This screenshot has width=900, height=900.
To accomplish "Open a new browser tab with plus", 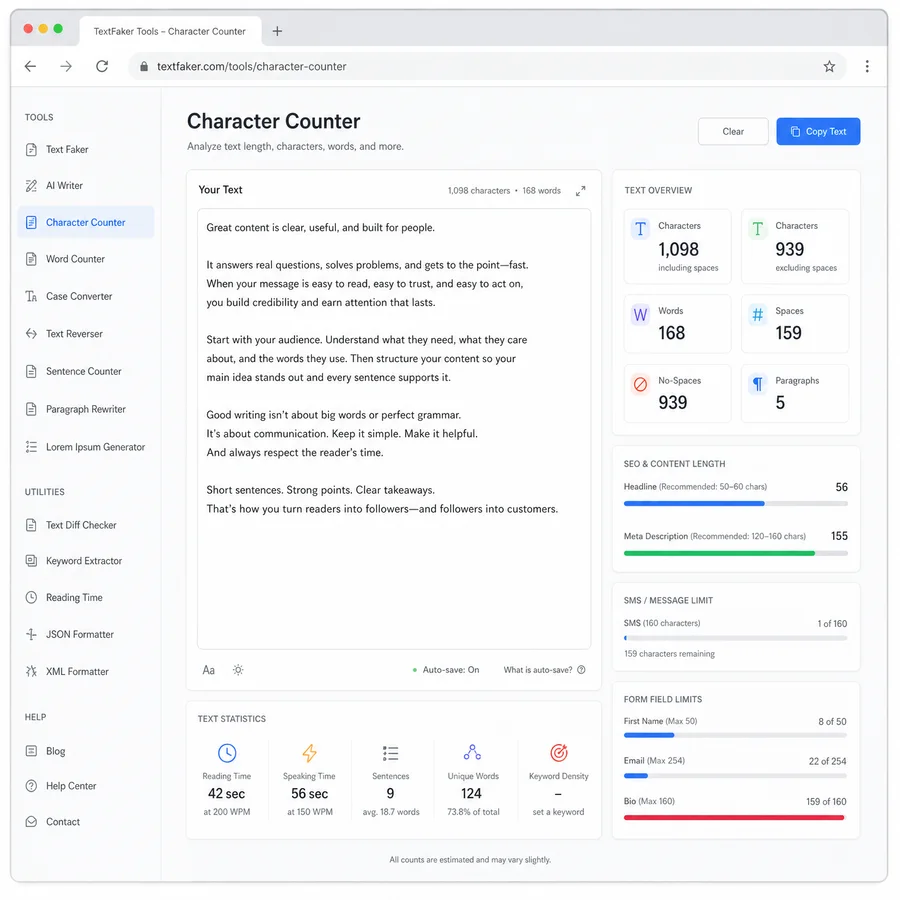I will pyautogui.click(x=277, y=32).
